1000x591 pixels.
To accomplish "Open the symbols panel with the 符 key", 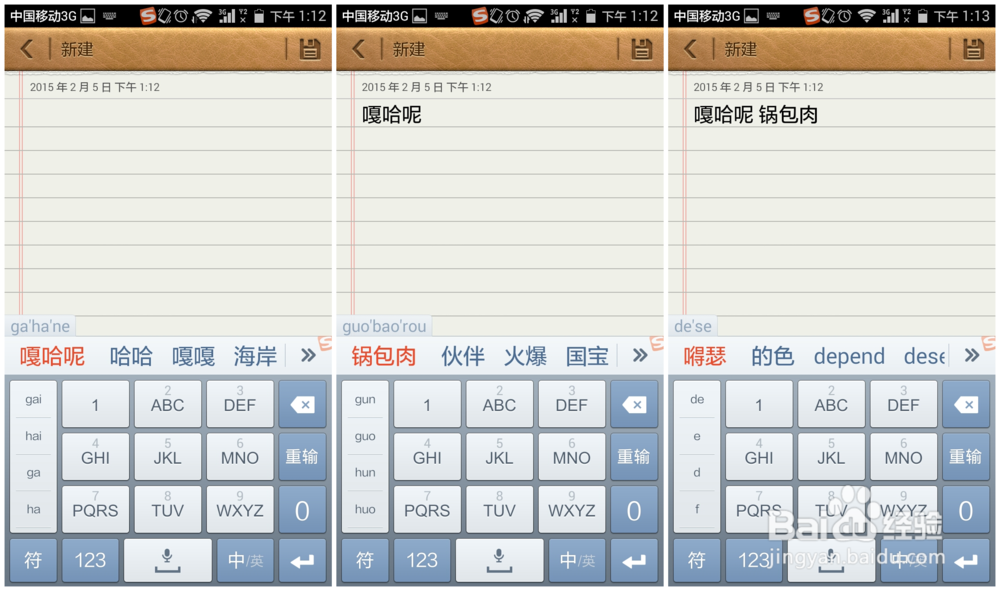I will click(x=33, y=560).
